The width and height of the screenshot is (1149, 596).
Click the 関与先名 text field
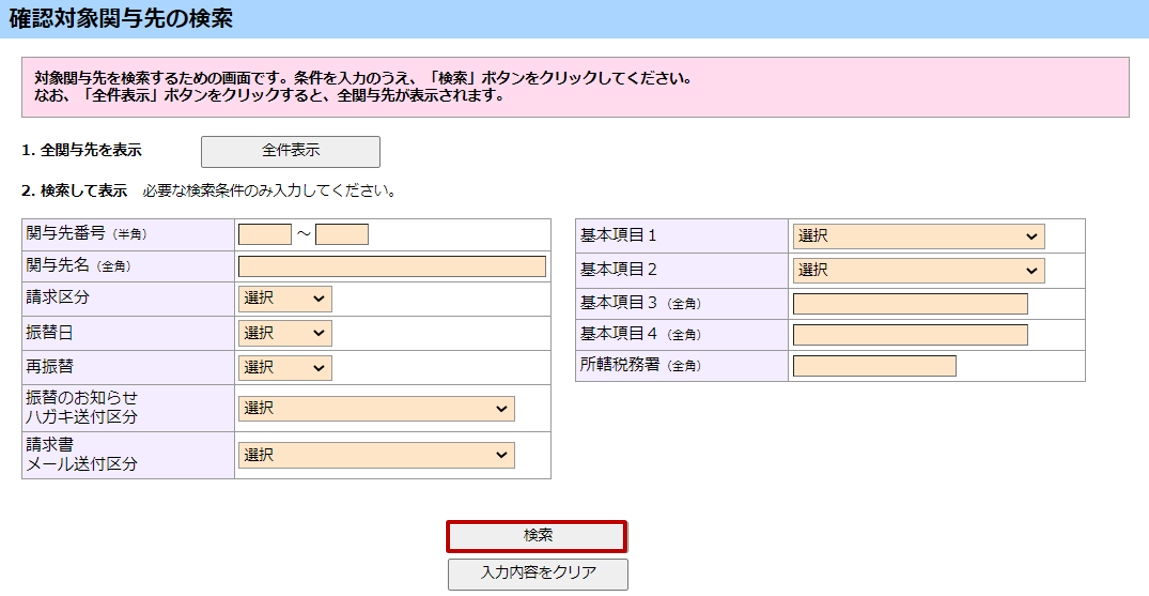click(x=392, y=266)
